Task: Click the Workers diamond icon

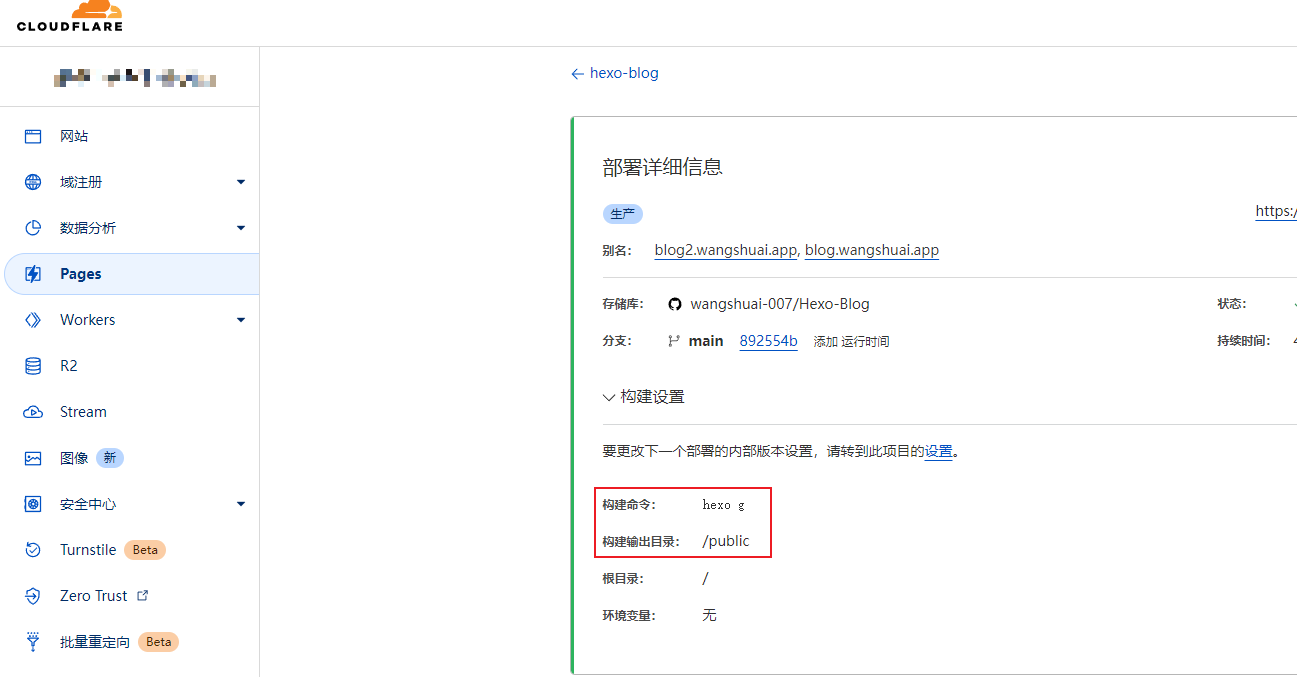Action: 33,320
